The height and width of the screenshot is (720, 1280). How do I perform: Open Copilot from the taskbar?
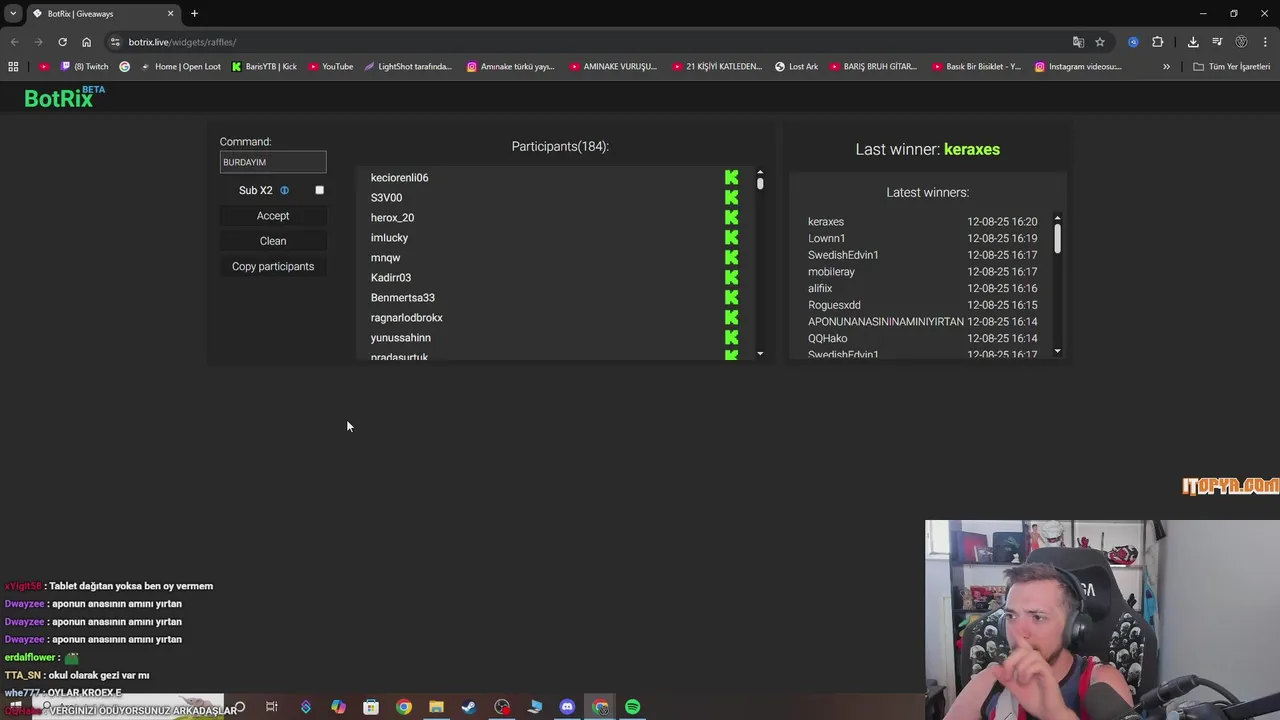(x=338, y=707)
